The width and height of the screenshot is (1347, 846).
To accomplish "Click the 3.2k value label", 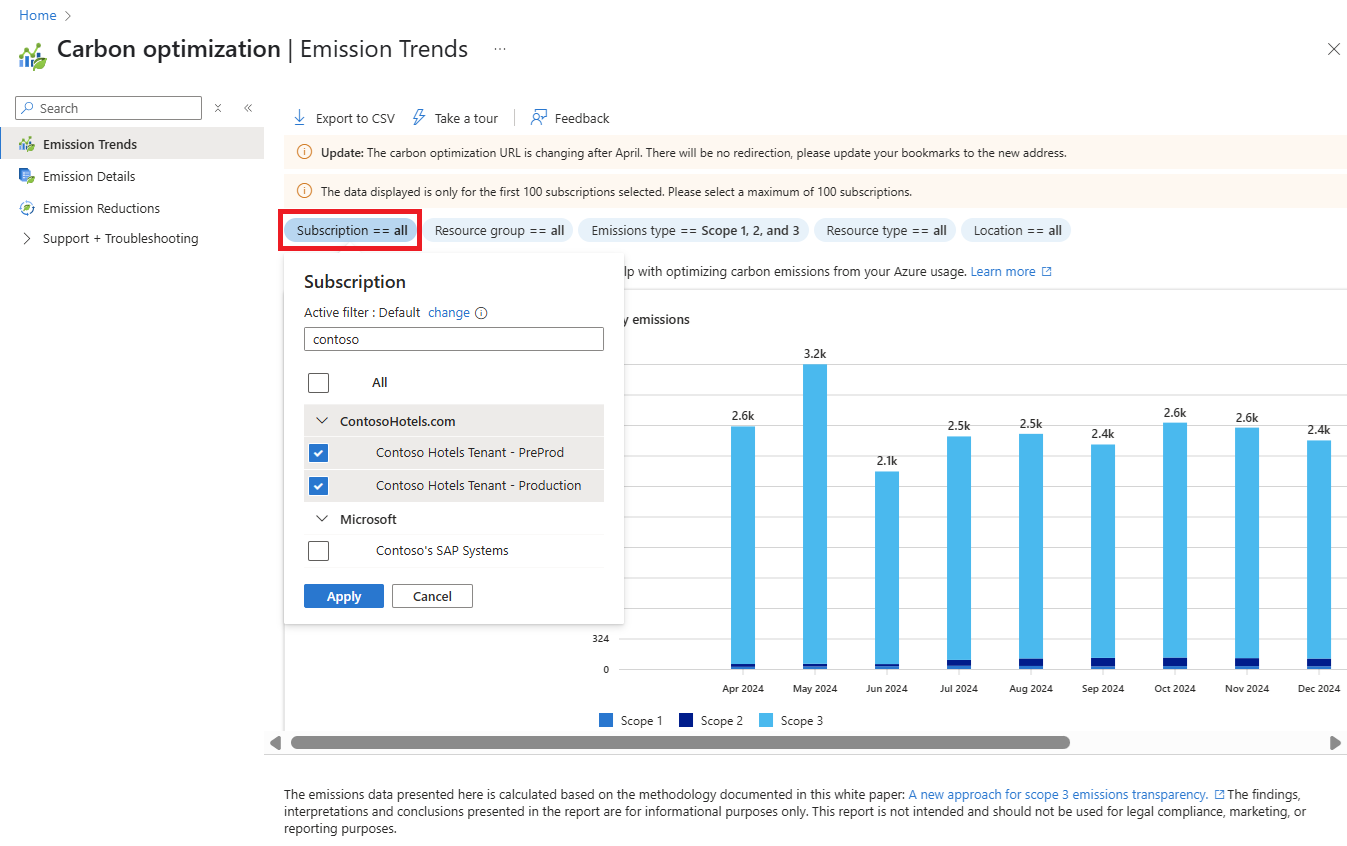I will (x=815, y=354).
